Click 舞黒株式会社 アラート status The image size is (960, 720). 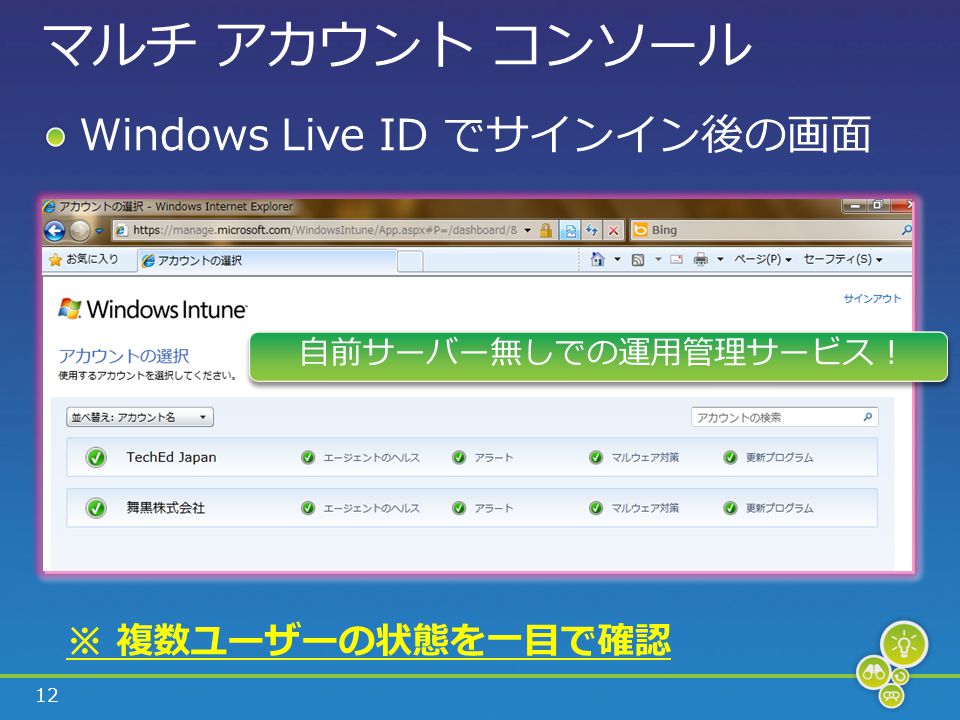(482, 508)
